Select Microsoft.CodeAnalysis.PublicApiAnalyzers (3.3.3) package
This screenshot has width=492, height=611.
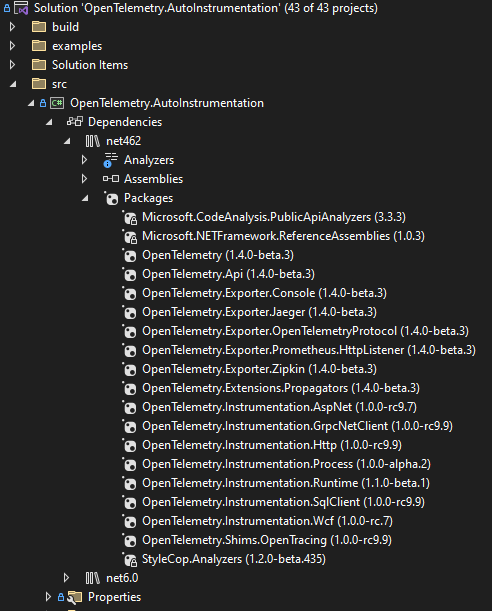tap(274, 217)
